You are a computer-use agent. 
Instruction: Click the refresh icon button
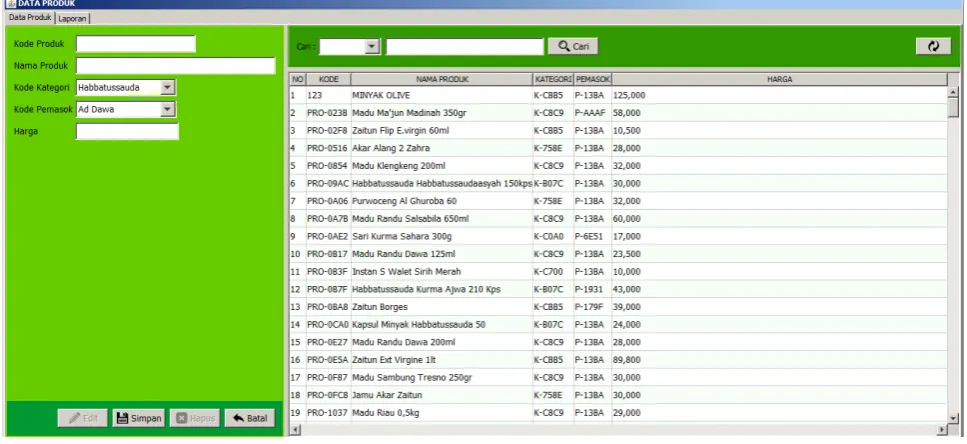933,46
